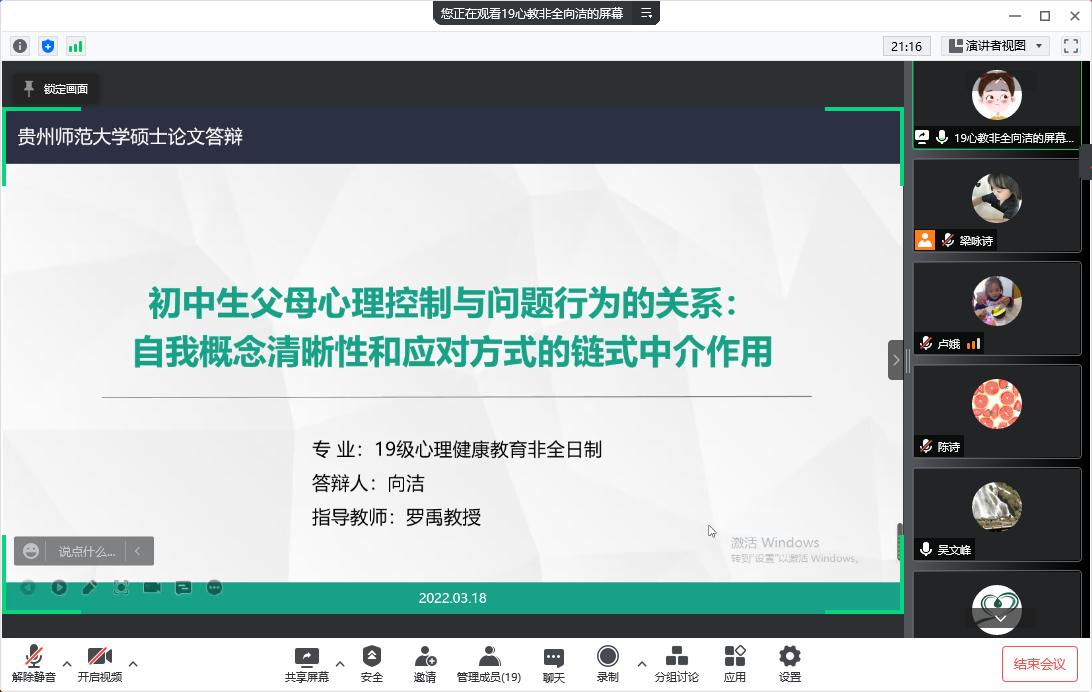
Task: Open the 设置 settings gear
Action: pos(790,664)
